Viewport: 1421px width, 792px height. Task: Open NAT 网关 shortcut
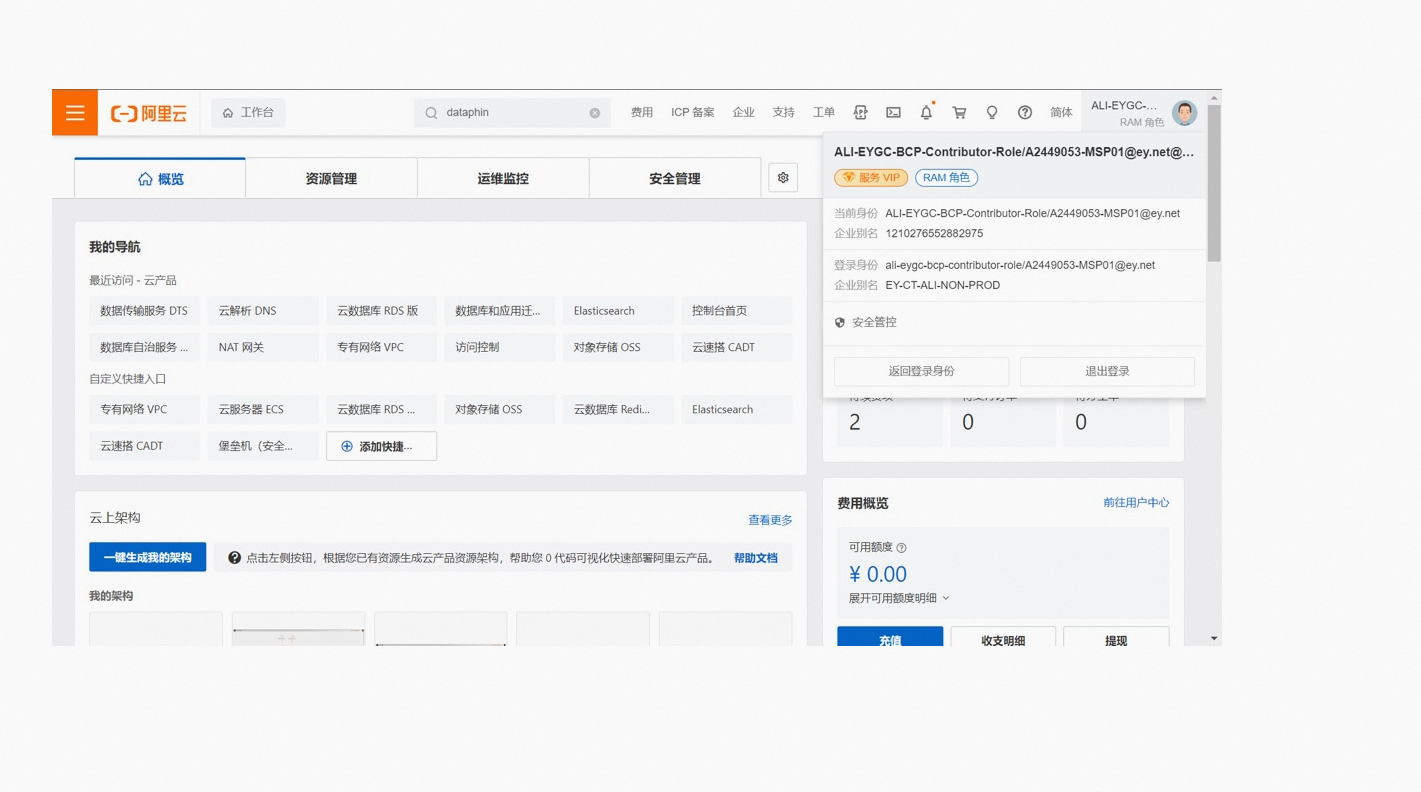point(263,348)
